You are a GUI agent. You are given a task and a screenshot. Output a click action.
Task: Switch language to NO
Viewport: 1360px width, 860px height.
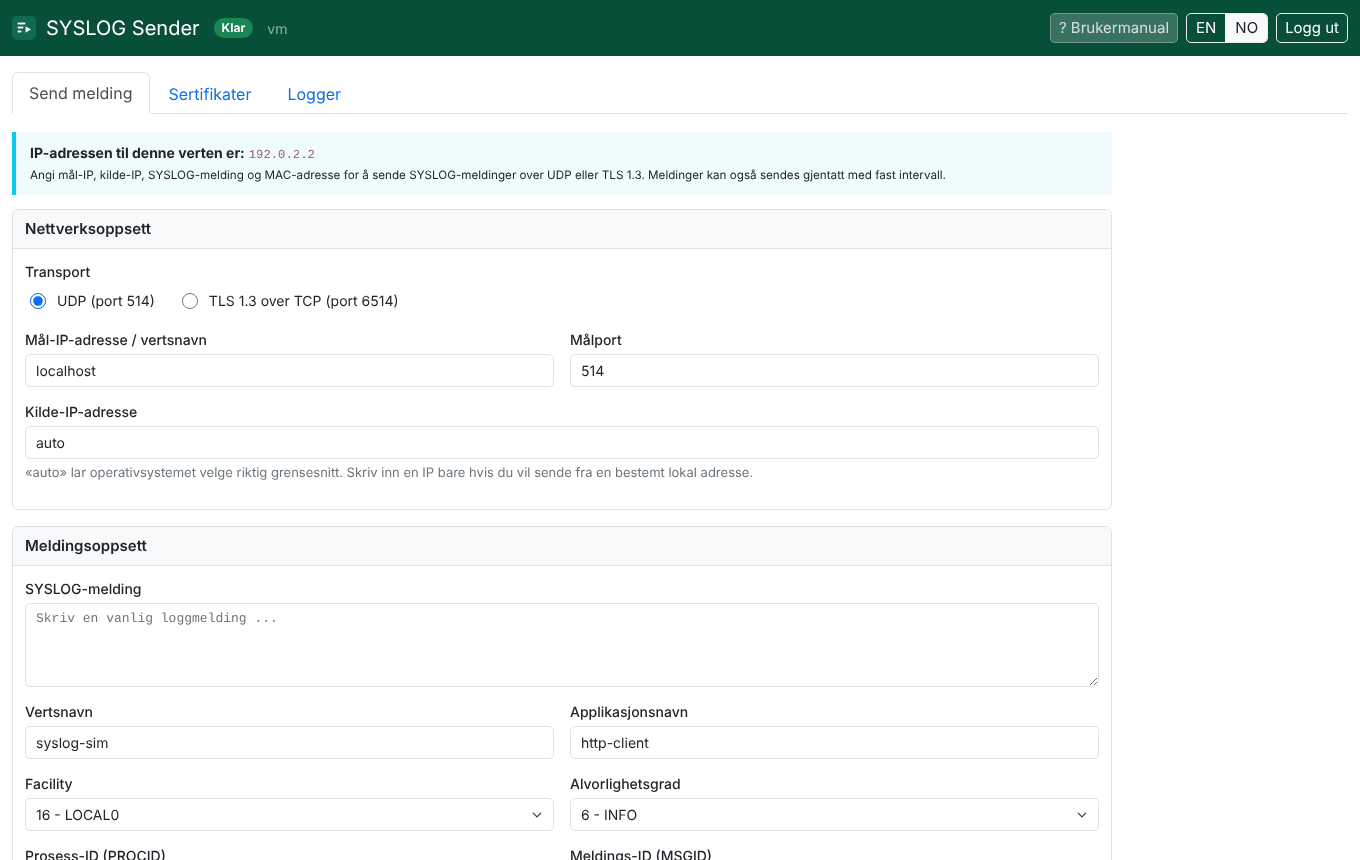pos(1246,28)
